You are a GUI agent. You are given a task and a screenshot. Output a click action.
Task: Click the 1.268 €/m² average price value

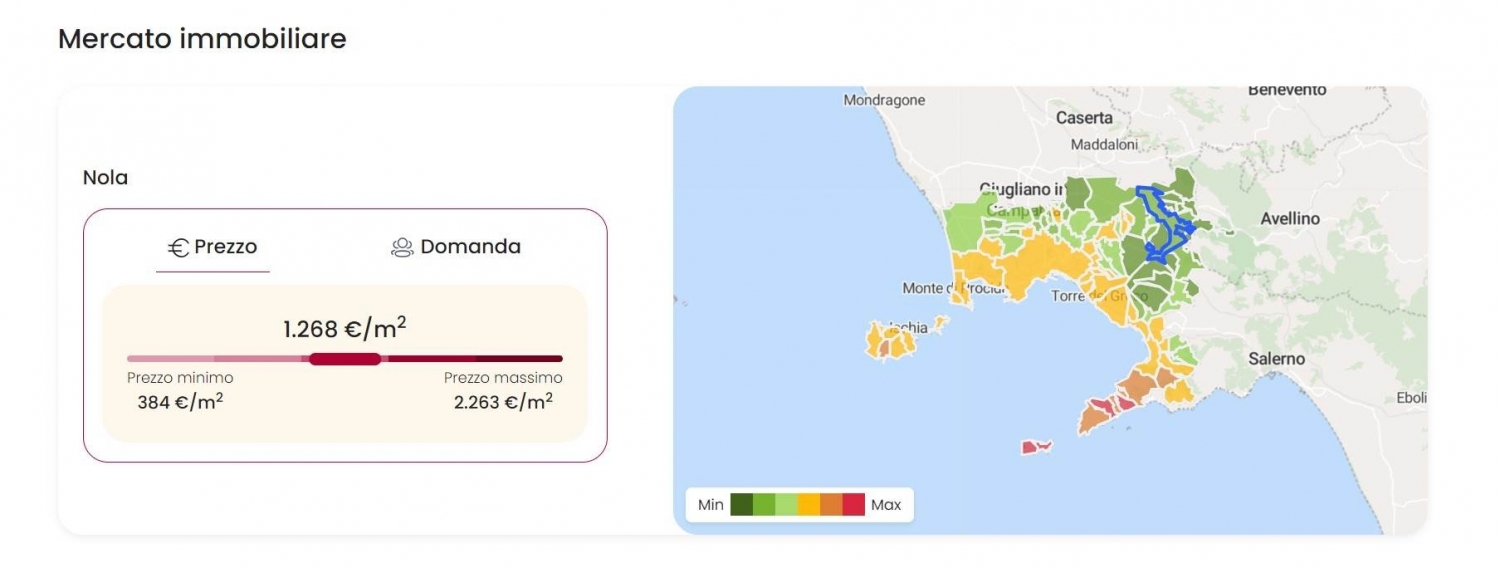click(345, 328)
